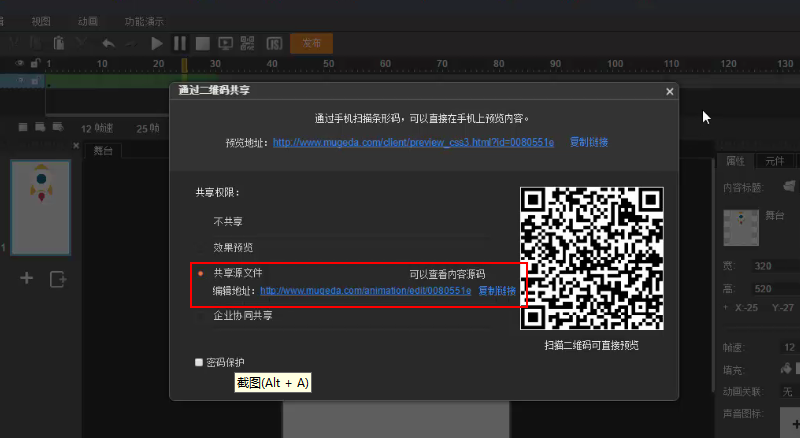The image size is (800, 438).
Task: Click the Y:-27 coordinate text
Action: pos(783,308)
